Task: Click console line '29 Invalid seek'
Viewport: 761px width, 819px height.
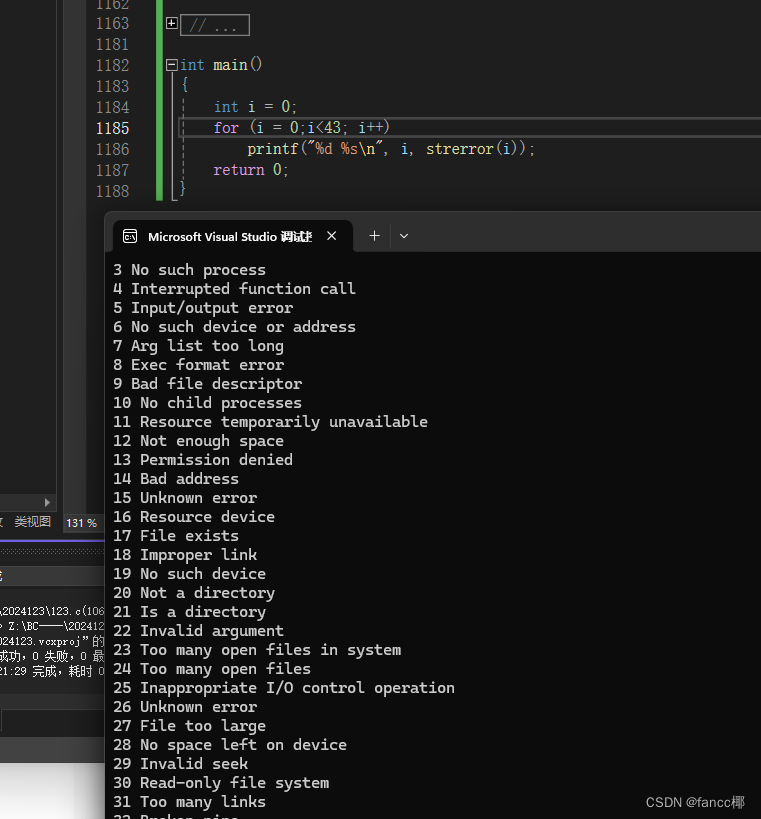Action: [x=181, y=764]
